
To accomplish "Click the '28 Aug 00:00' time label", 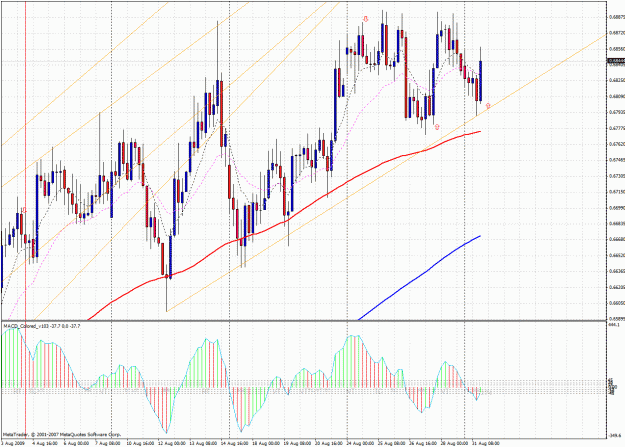I will coord(455,443).
